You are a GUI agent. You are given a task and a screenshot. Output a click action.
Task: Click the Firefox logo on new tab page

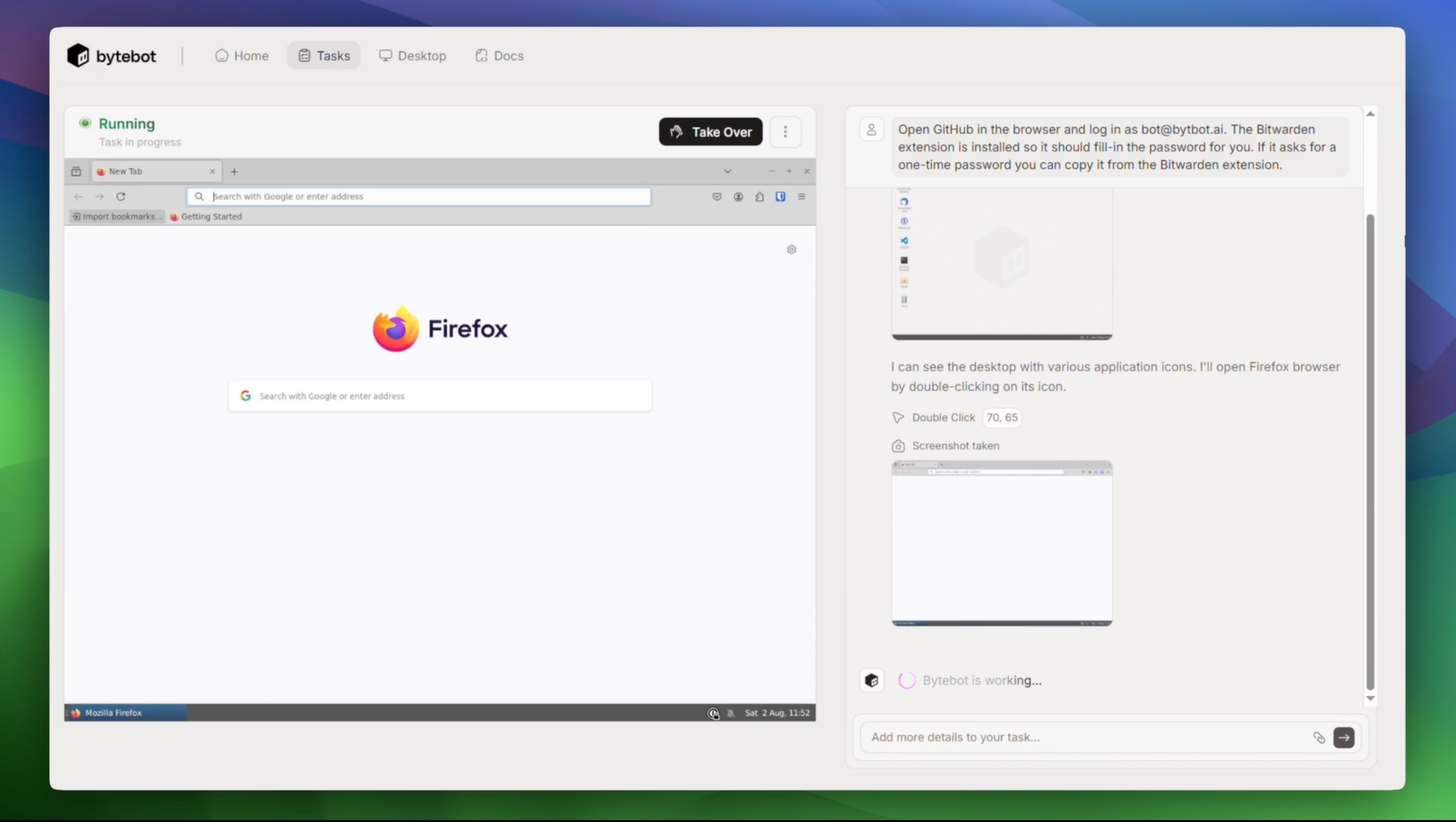pyautogui.click(x=440, y=328)
